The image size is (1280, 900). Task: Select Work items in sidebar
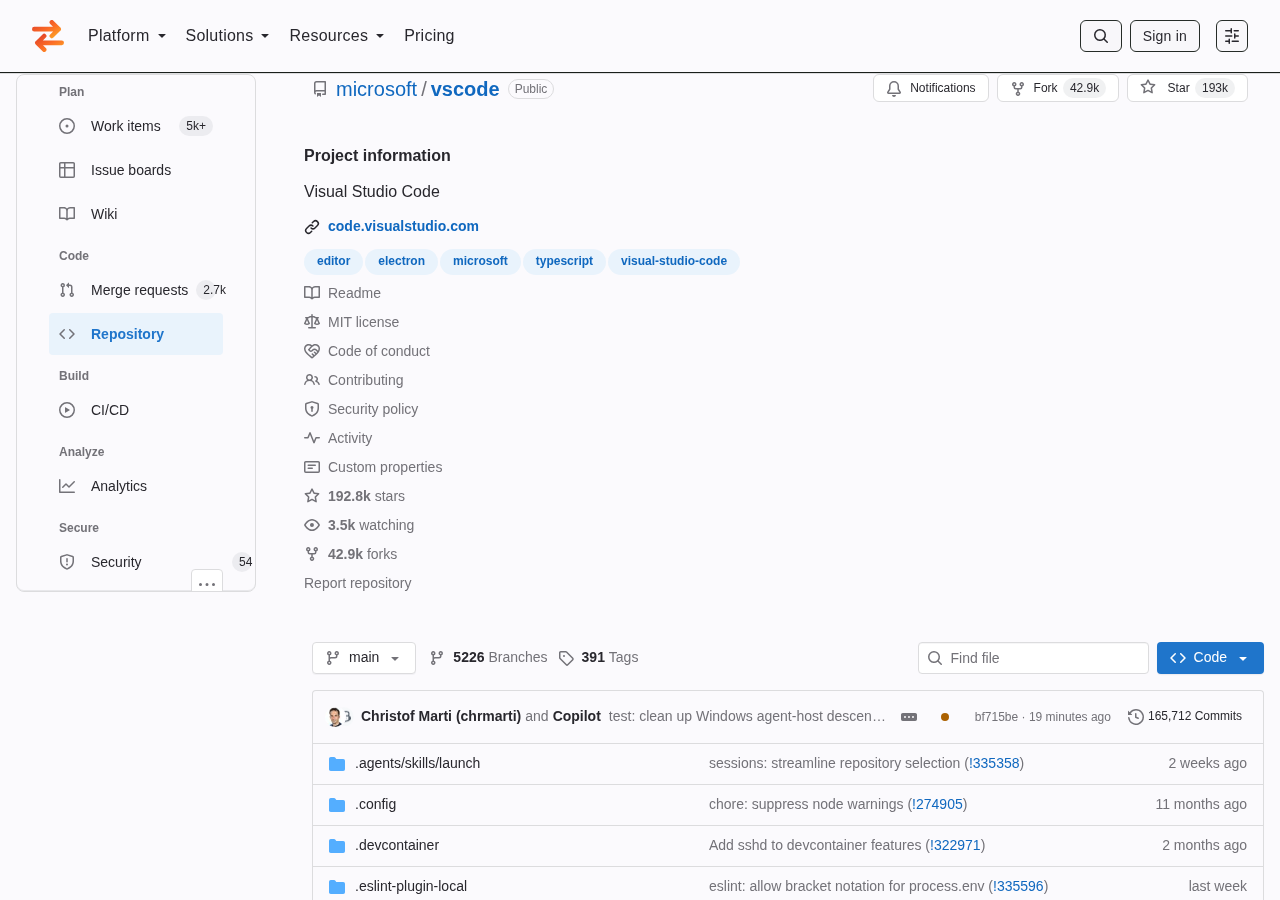136,126
